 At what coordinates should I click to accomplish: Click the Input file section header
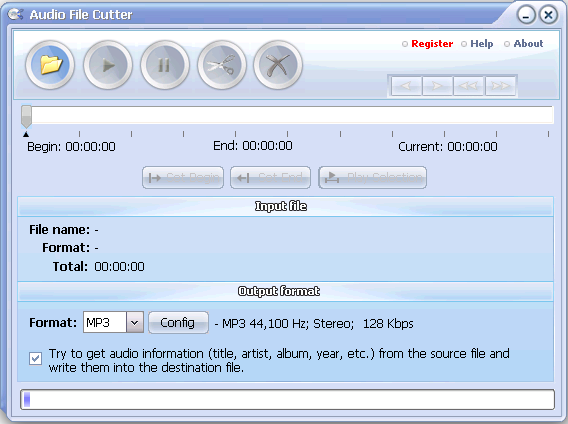[x=285, y=207]
